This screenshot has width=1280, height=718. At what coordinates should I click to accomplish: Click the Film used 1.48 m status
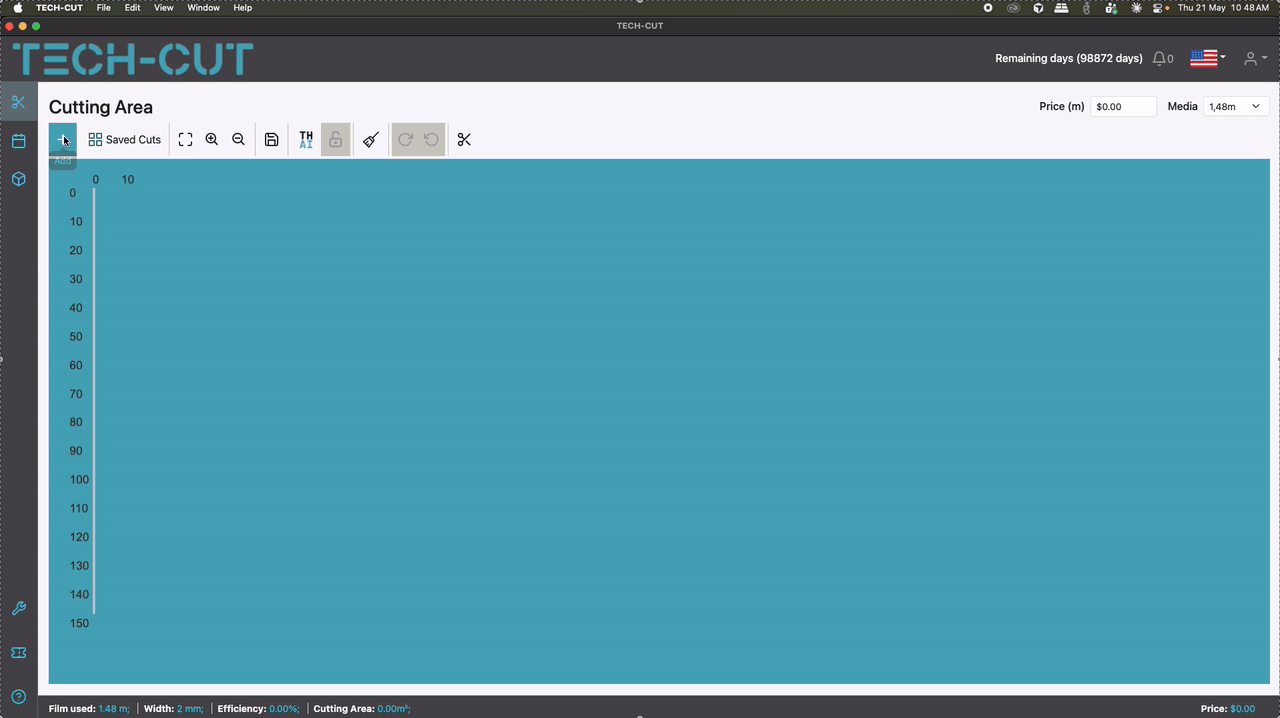coord(89,709)
